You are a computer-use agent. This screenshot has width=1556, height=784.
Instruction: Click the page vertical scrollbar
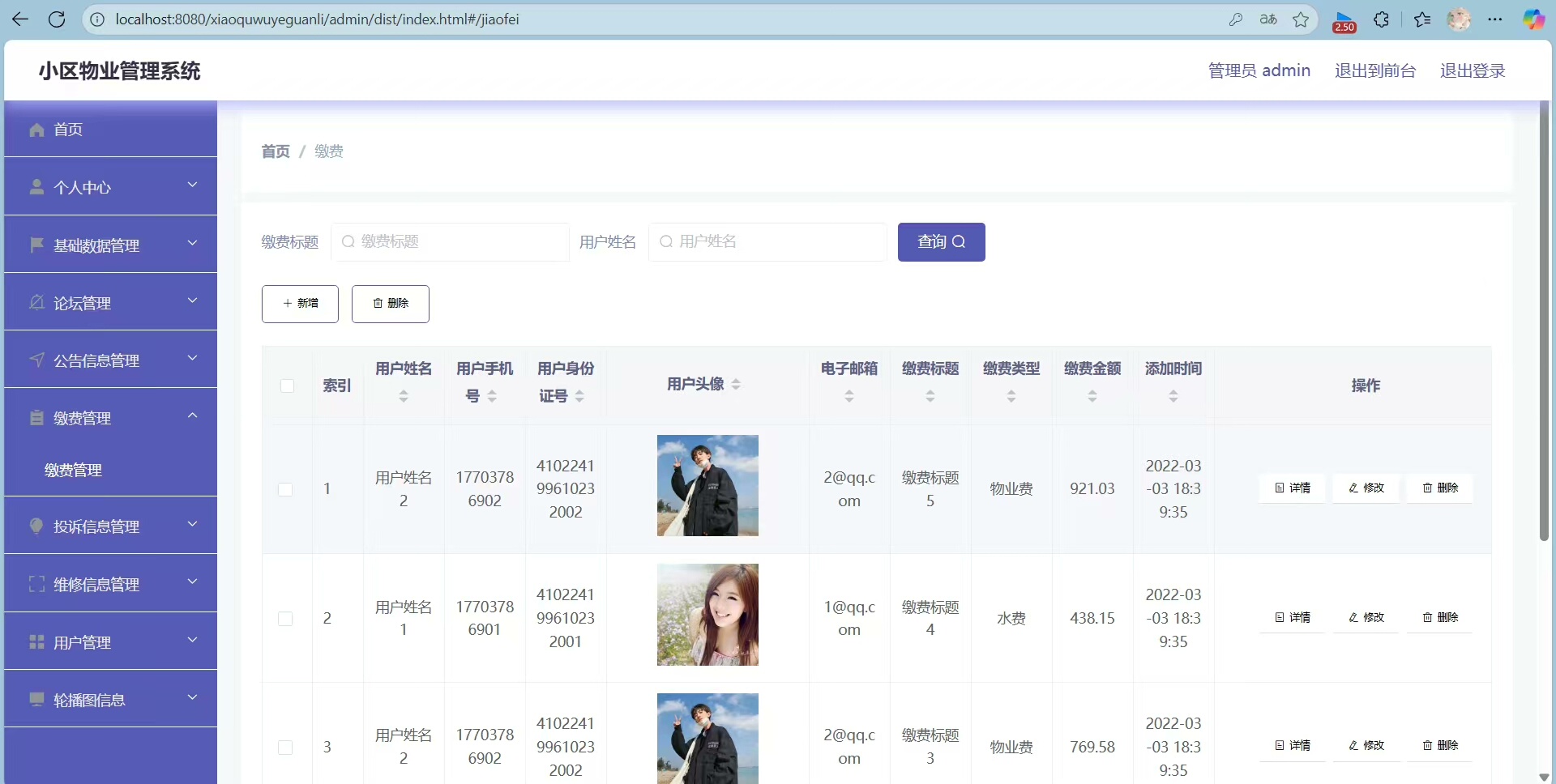[1544, 324]
